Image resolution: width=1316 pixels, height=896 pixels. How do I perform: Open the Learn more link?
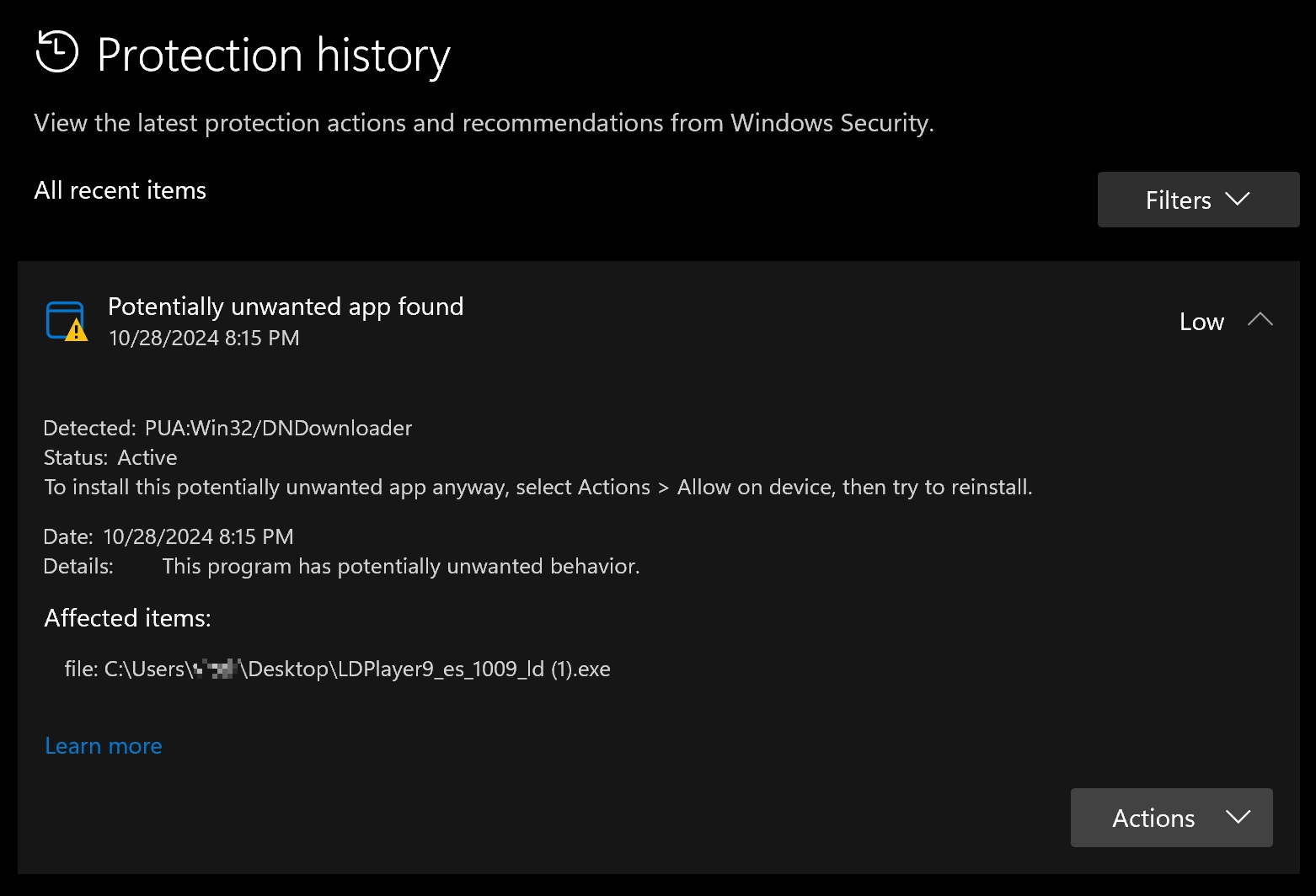pyautogui.click(x=103, y=745)
